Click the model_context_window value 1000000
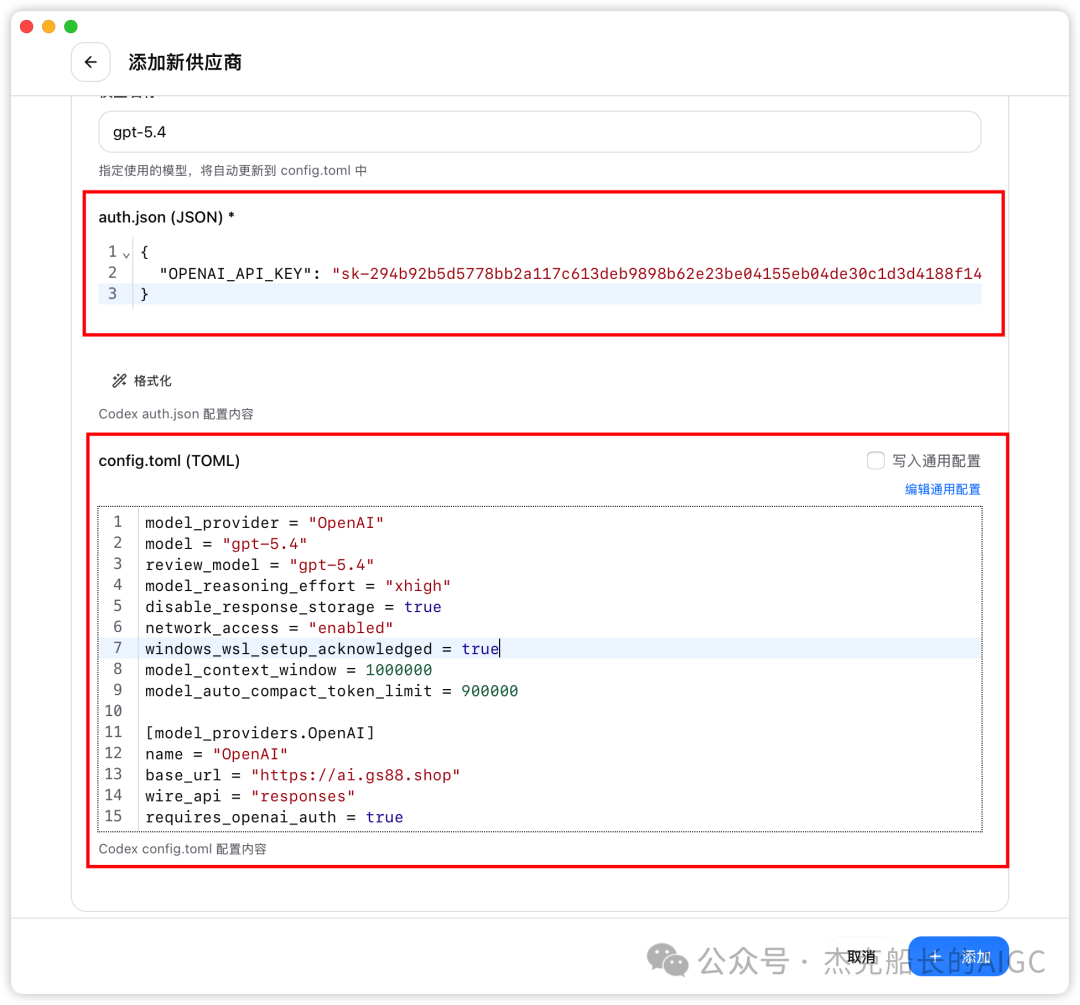Image resolution: width=1080 pixels, height=1005 pixels. click(399, 670)
